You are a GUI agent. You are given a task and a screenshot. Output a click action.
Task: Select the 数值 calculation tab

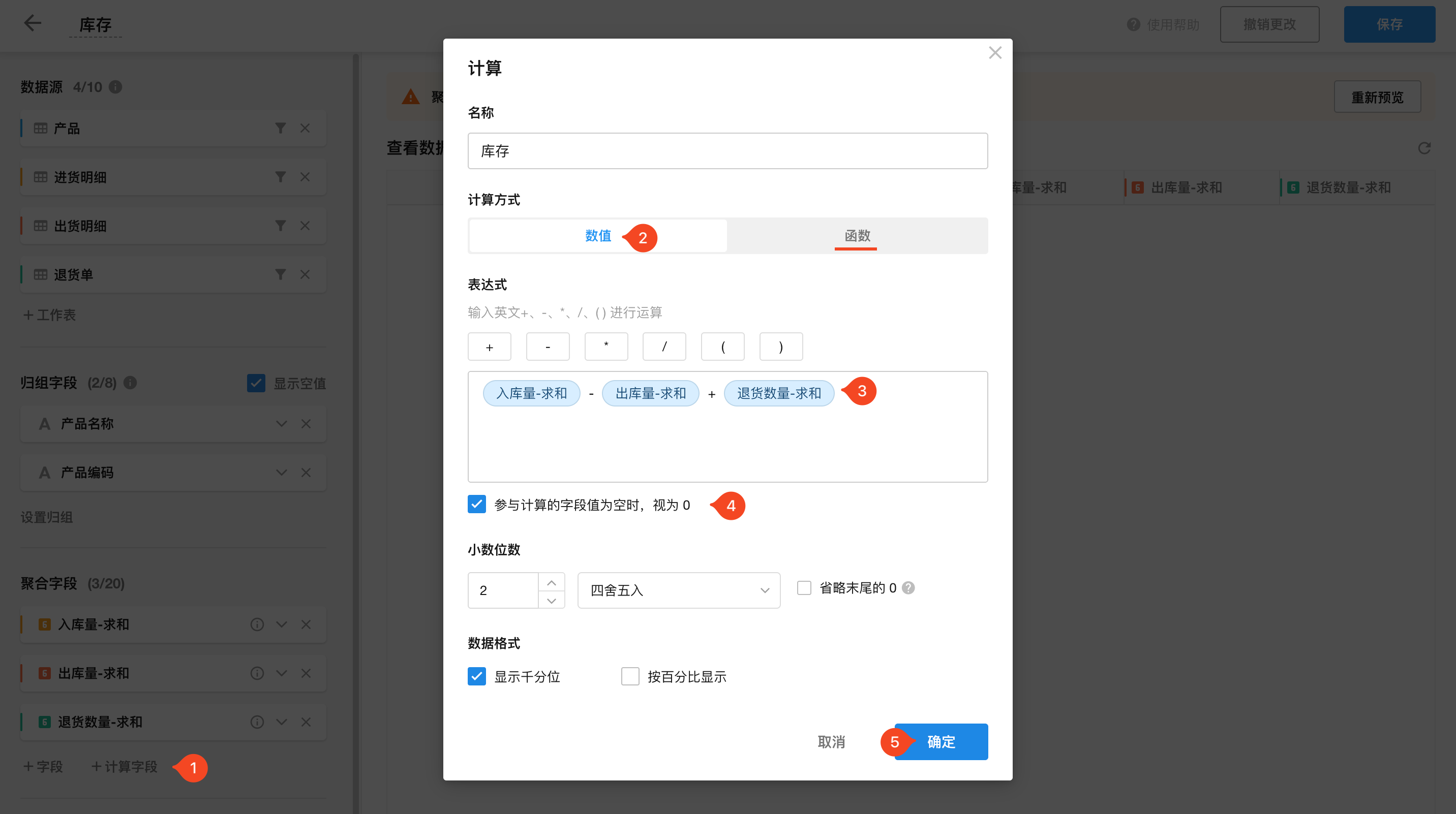click(598, 236)
